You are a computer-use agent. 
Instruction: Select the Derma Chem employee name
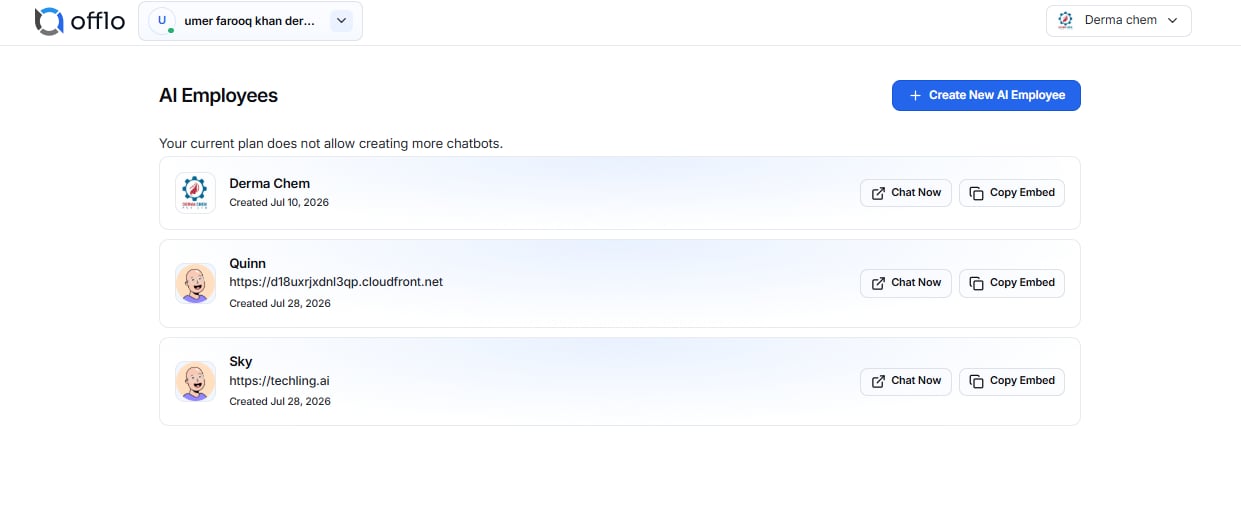click(270, 183)
